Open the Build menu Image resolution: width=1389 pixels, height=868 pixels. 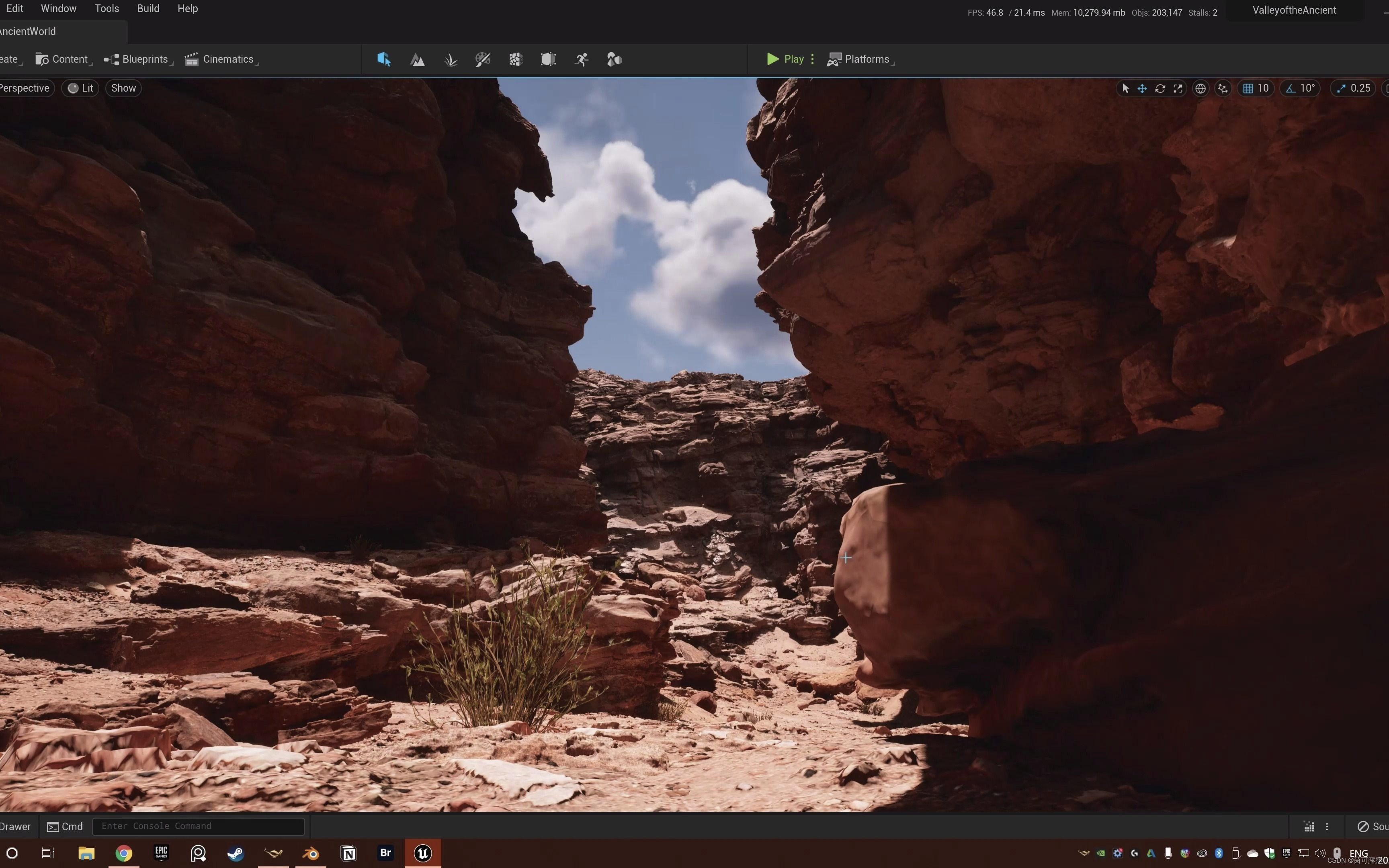point(148,8)
